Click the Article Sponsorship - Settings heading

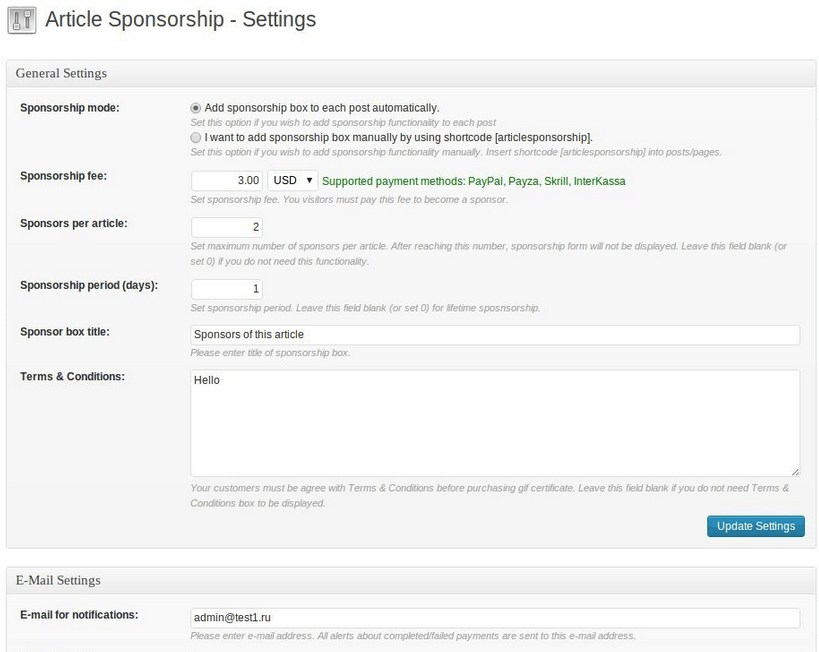click(181, 19)
